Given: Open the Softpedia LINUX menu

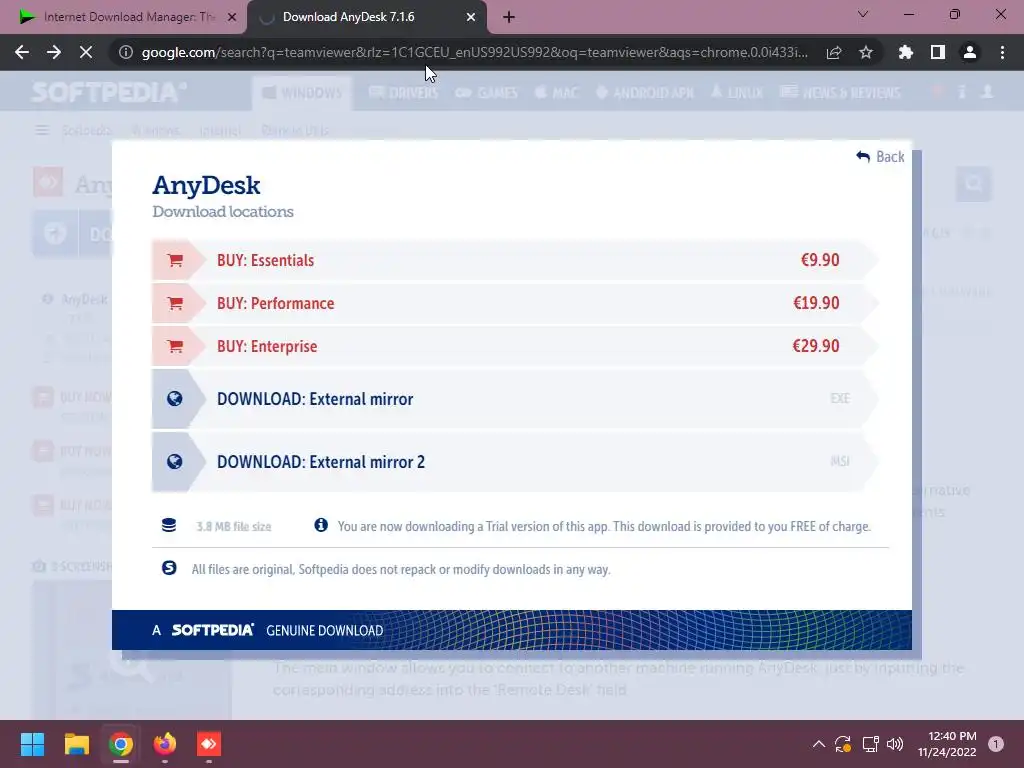Looking at the screenshot, I should [737, 93].
